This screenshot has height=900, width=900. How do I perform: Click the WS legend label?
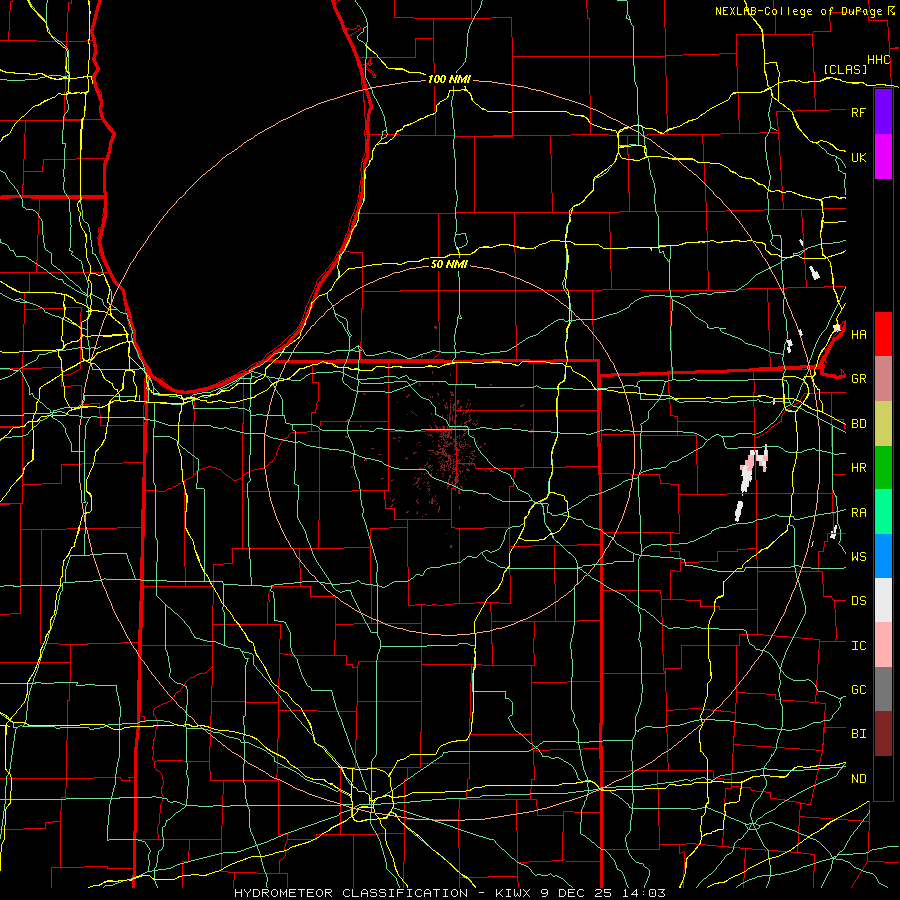(x=858, y=557)
